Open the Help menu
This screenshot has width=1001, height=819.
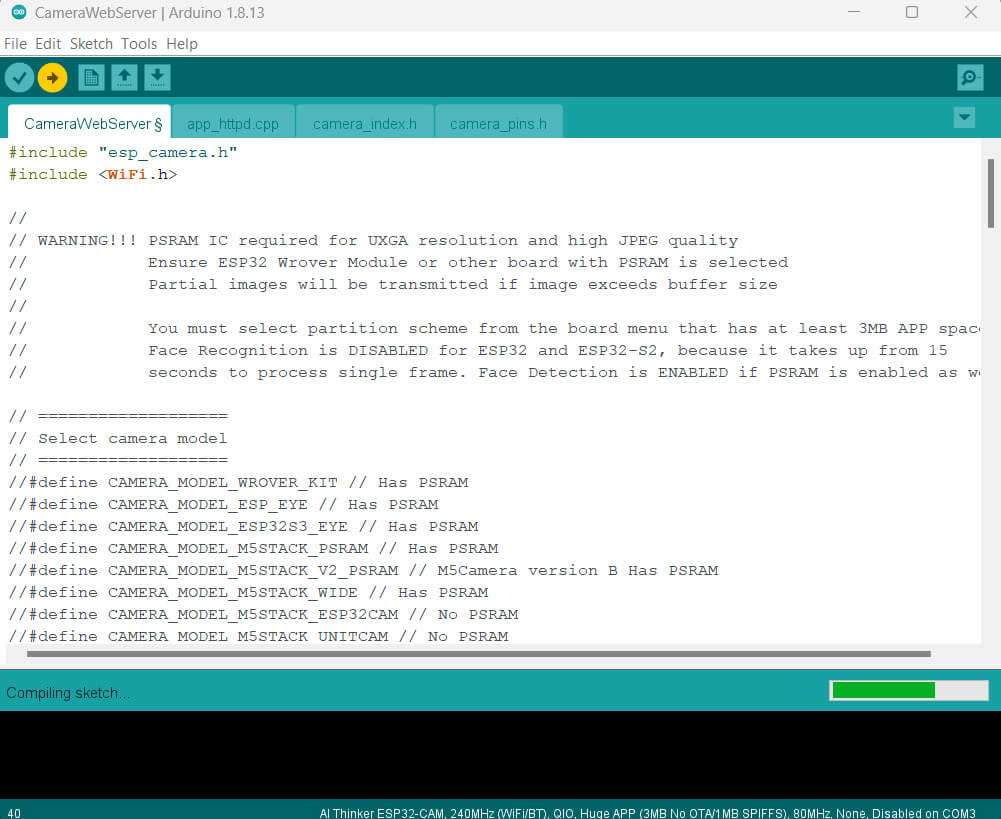click(x=182, y=44)
